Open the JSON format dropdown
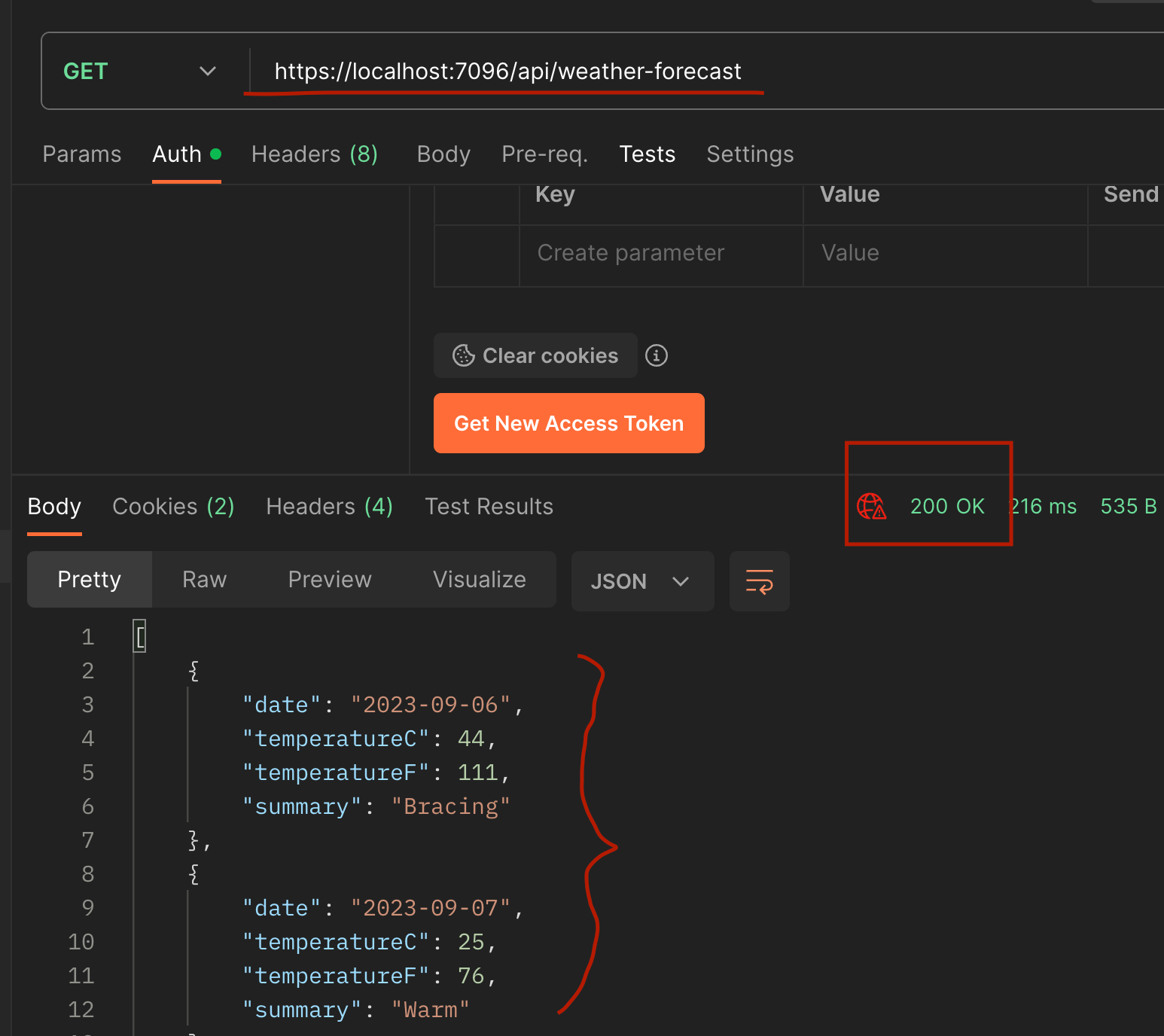The height and width of the screenshot is (1036, 1164). pyautogui.click(x=642, y=581)
